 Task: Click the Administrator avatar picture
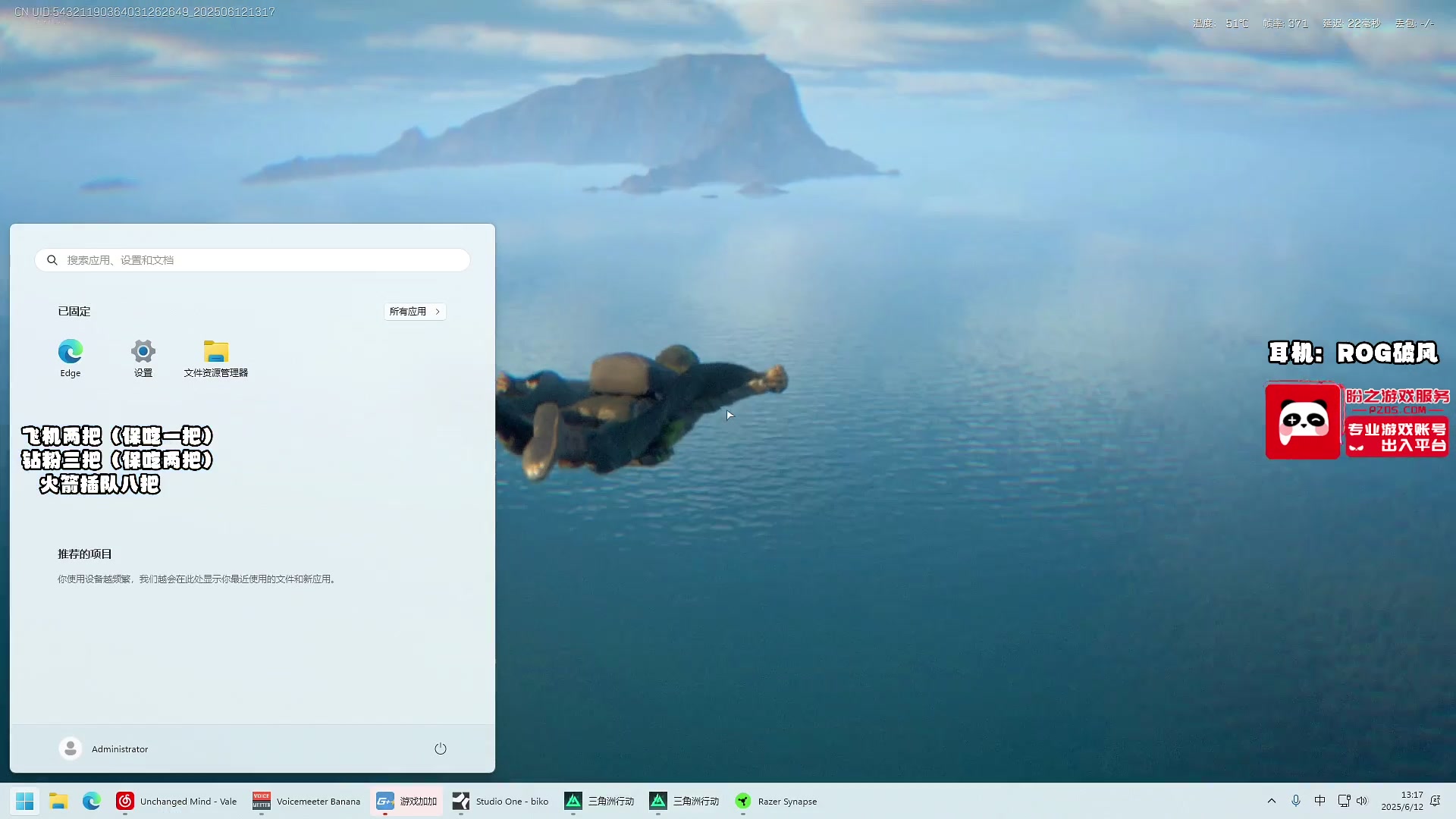pyautogui.click(x=71, y=749)
